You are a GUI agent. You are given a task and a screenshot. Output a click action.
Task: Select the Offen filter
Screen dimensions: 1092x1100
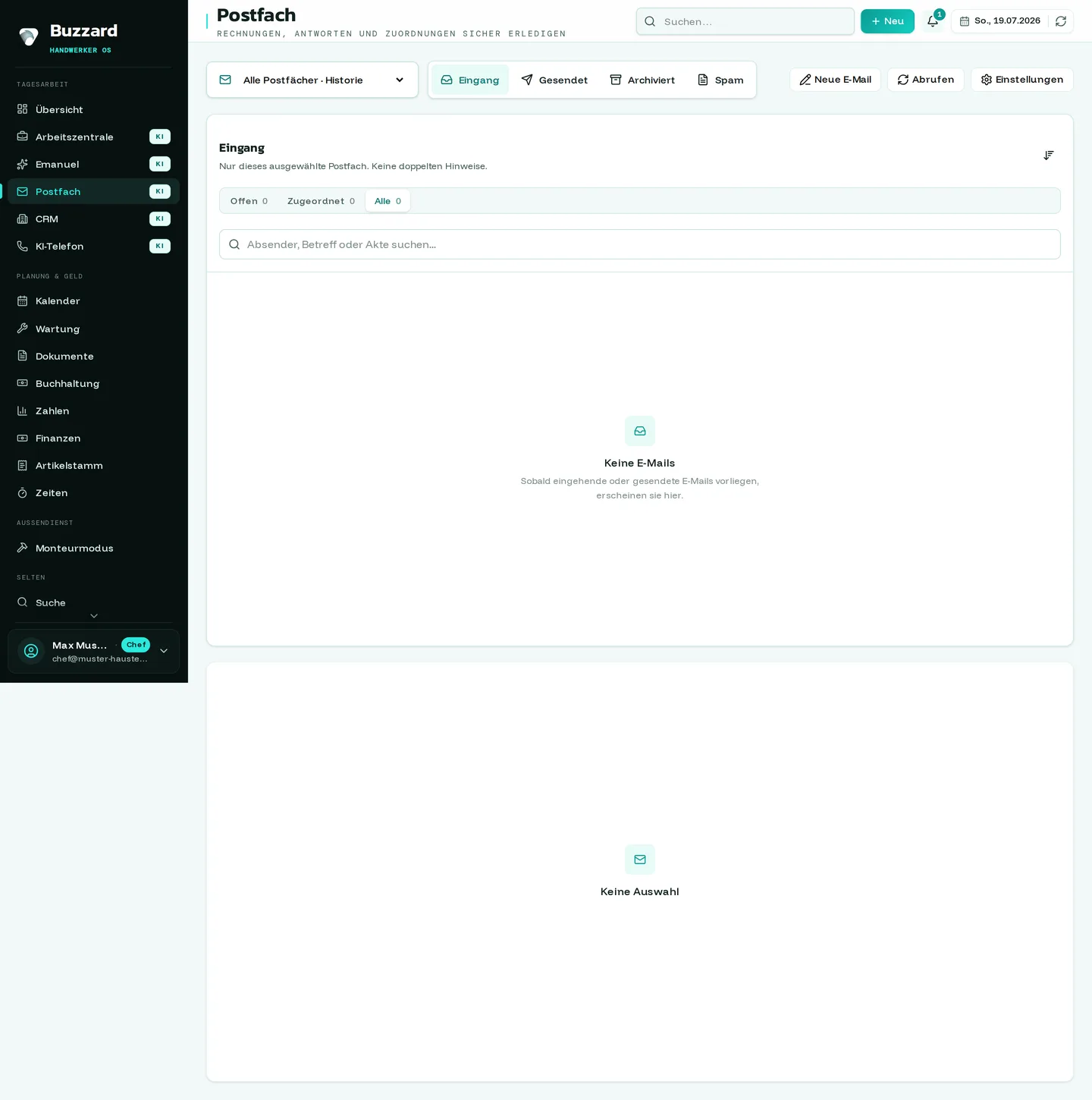[249, 201]
